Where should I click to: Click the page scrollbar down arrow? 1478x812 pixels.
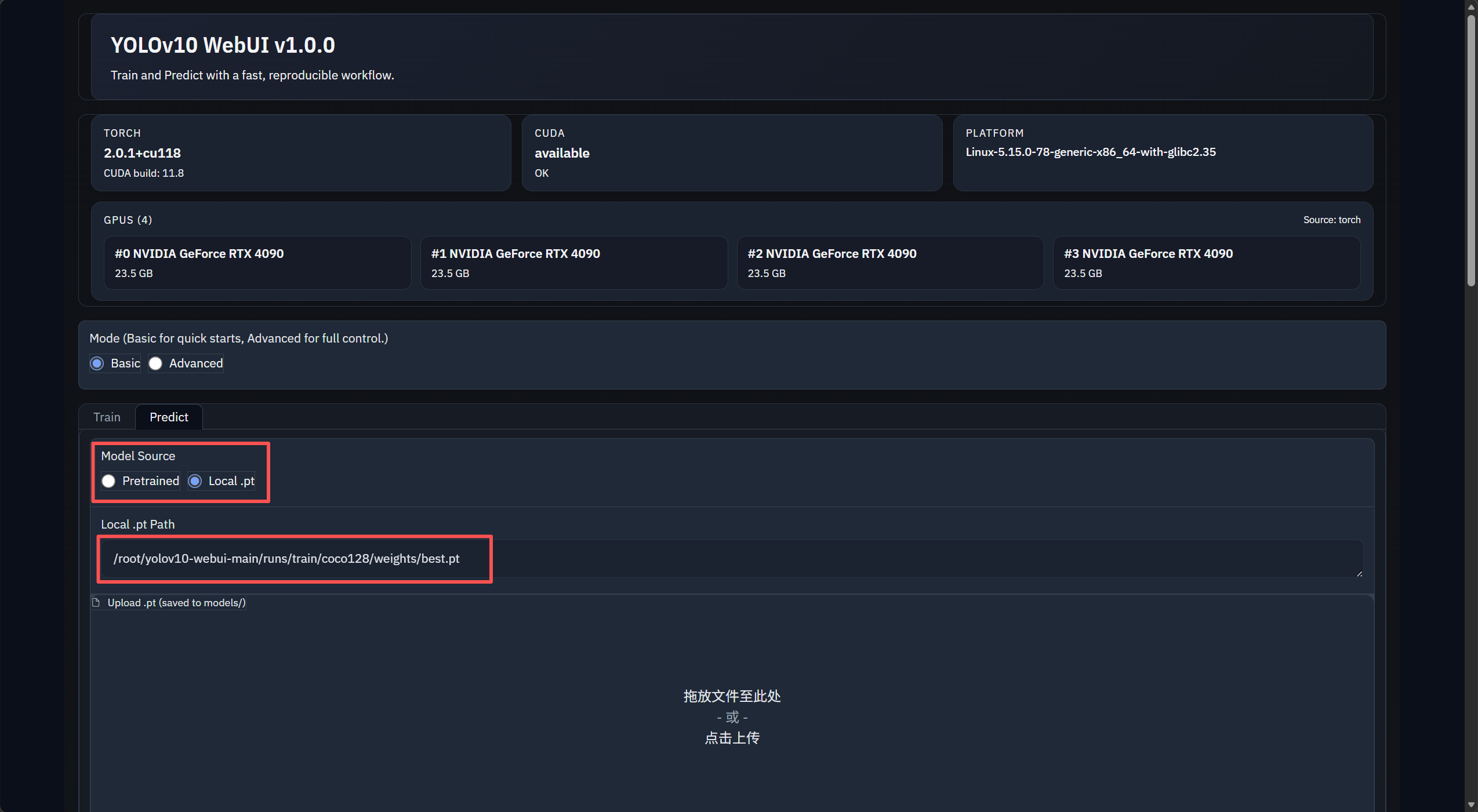1471,805
